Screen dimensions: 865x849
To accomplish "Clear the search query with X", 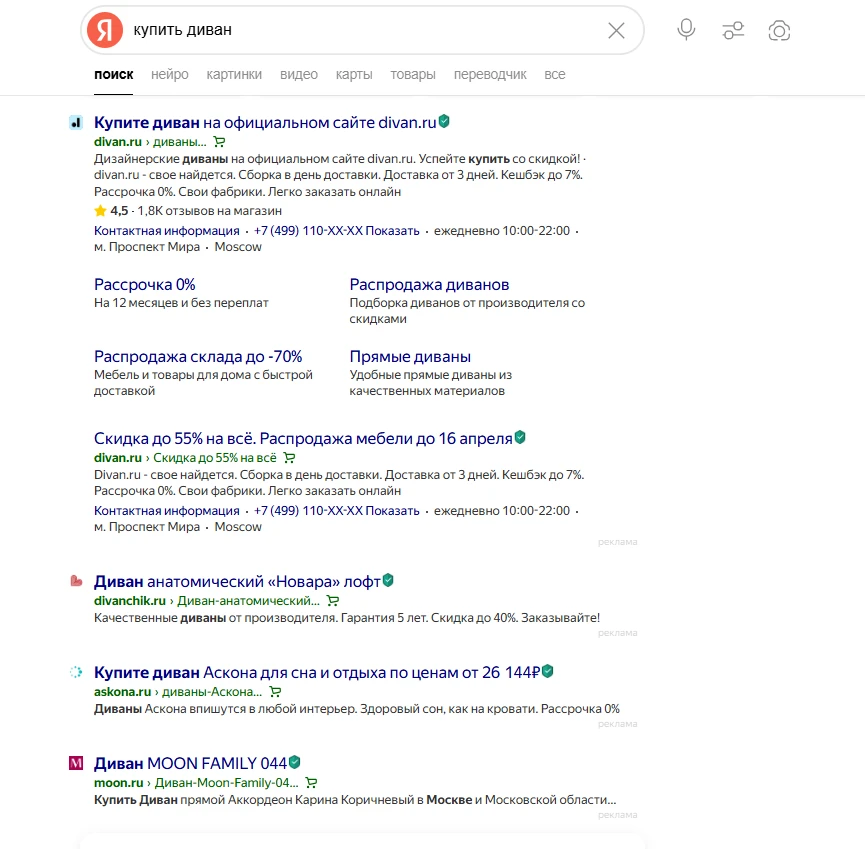I will tap(616, 30).
